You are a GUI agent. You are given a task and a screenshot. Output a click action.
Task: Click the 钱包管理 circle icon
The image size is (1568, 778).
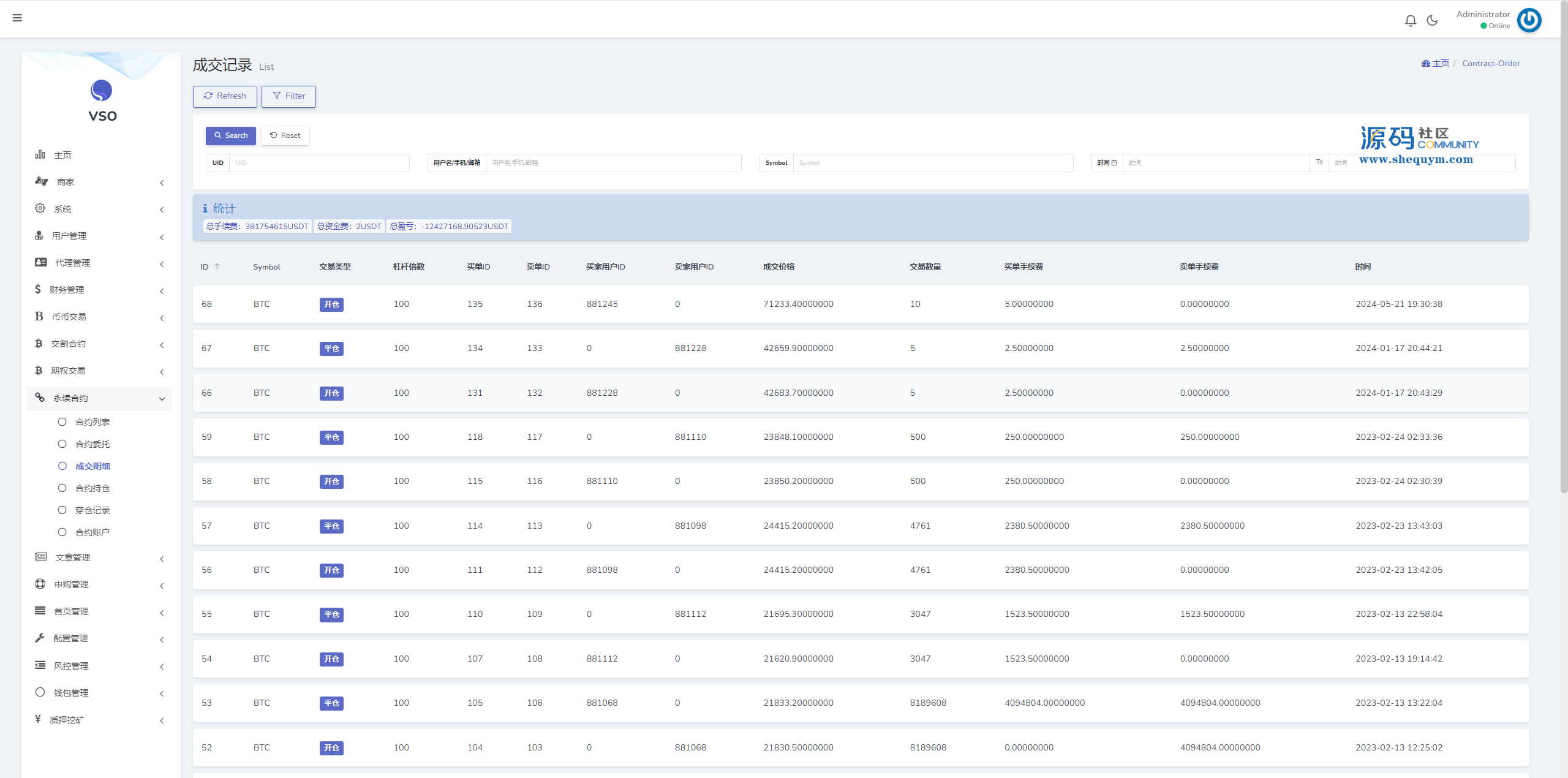click(x=40, y=692)
